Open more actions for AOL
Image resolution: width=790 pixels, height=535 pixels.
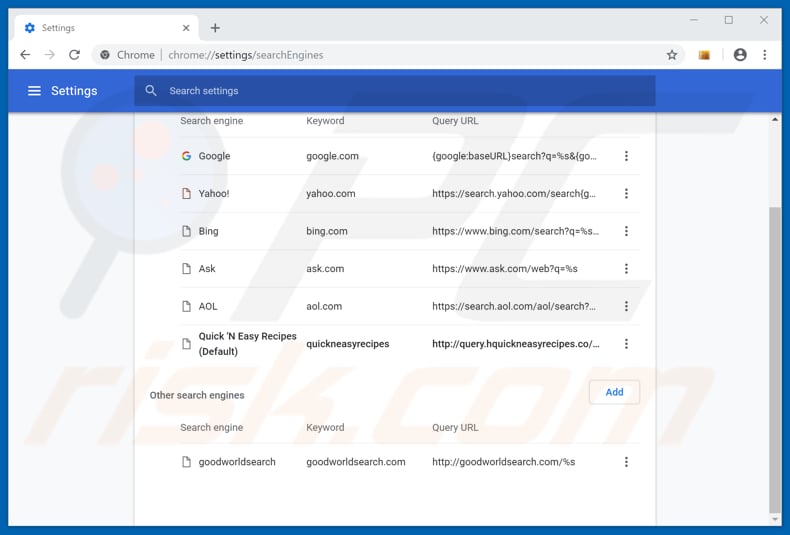point(626,306)
